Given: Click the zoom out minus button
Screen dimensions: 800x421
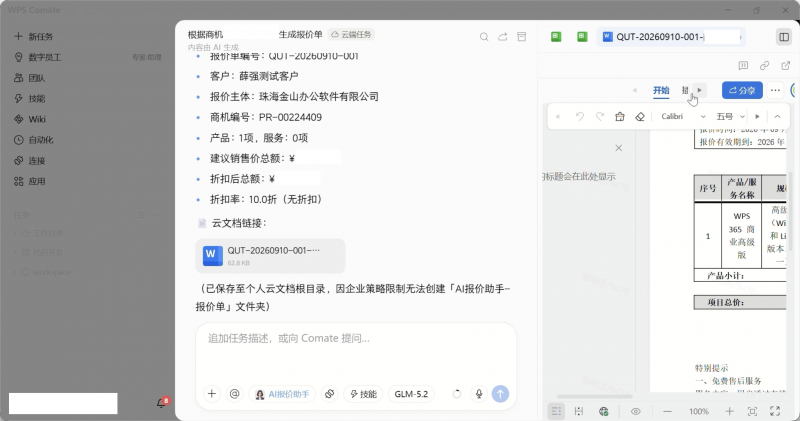Looking at the screenshot, I should [x=667, y=411].
